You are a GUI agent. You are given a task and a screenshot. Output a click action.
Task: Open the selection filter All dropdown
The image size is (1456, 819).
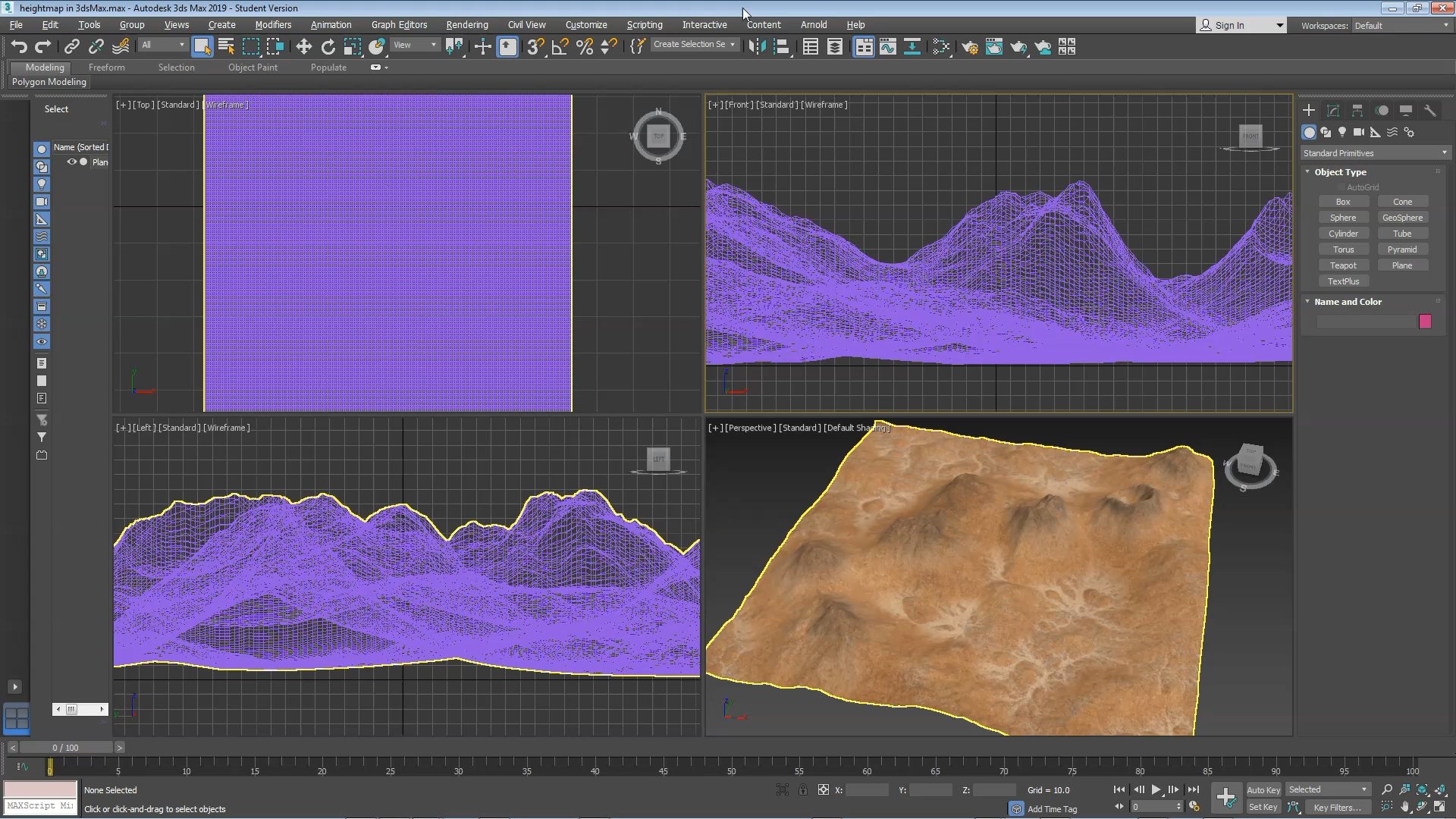click(x=162, y=45)
